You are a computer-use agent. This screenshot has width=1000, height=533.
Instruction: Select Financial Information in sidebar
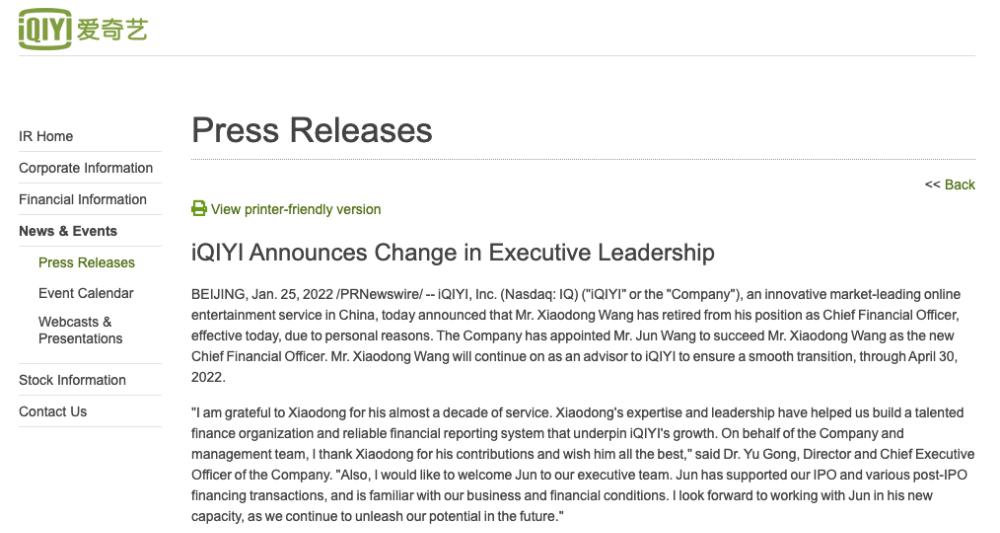(83, 200)
